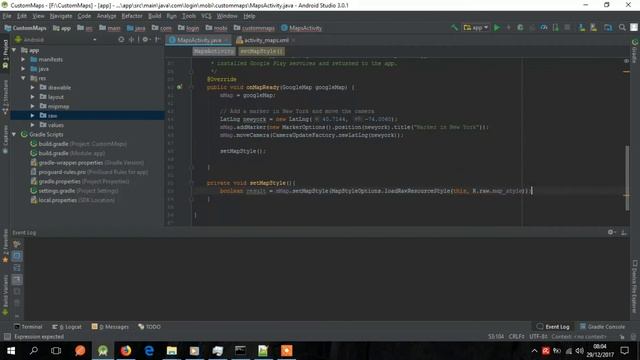This screenshot has width=640, height=360.
Task: Open Firefox from the Windows taskbar
Action: pos(126,351)
